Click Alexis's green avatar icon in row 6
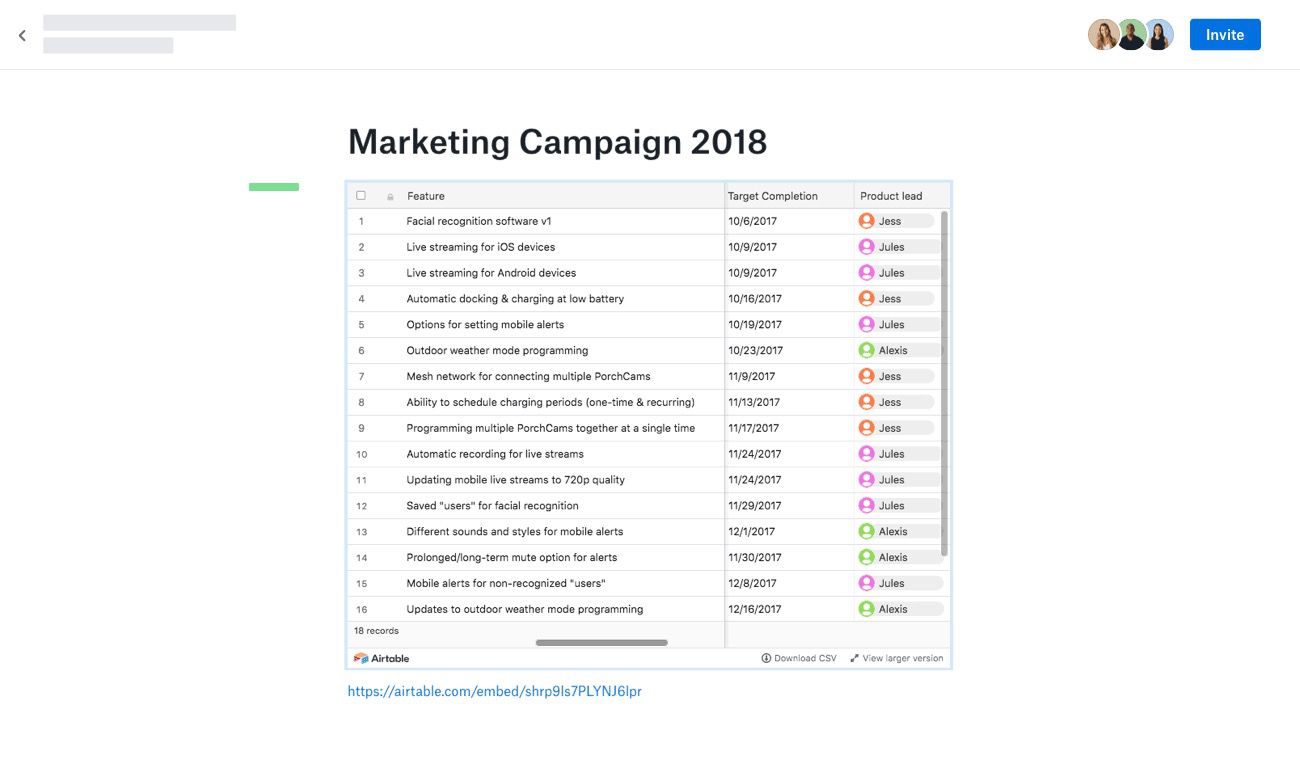Image resolution: width=1300 pixels, height=760 pixels. pos(867,351)
